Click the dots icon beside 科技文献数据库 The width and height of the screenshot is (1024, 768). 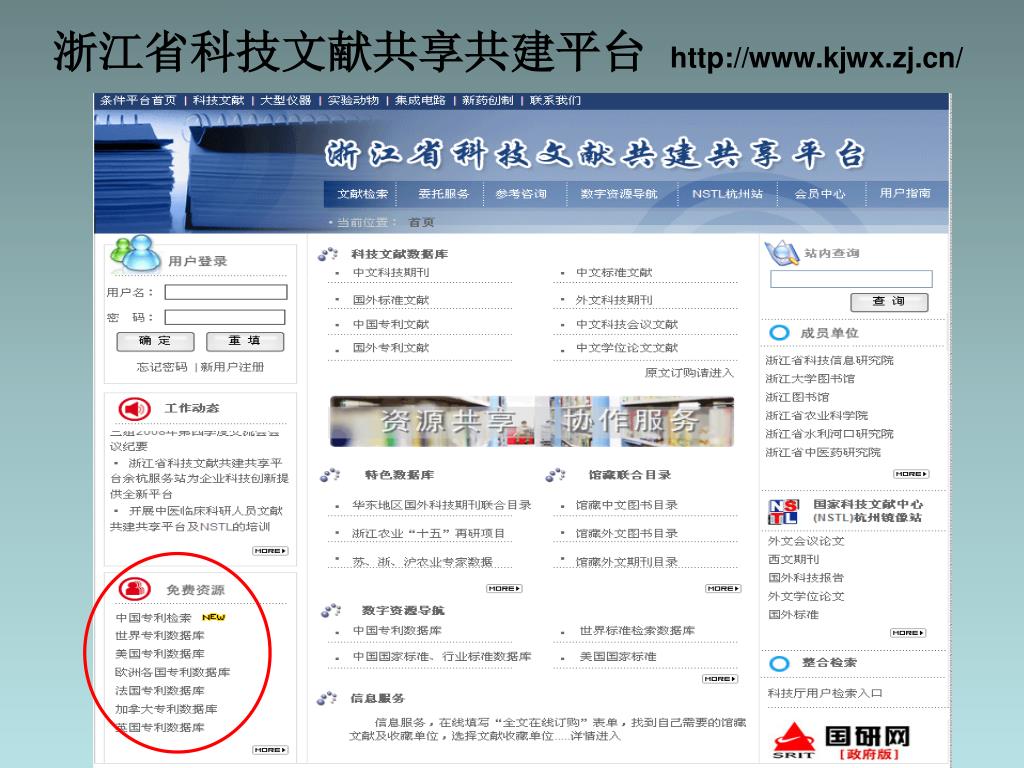[328, 254]
